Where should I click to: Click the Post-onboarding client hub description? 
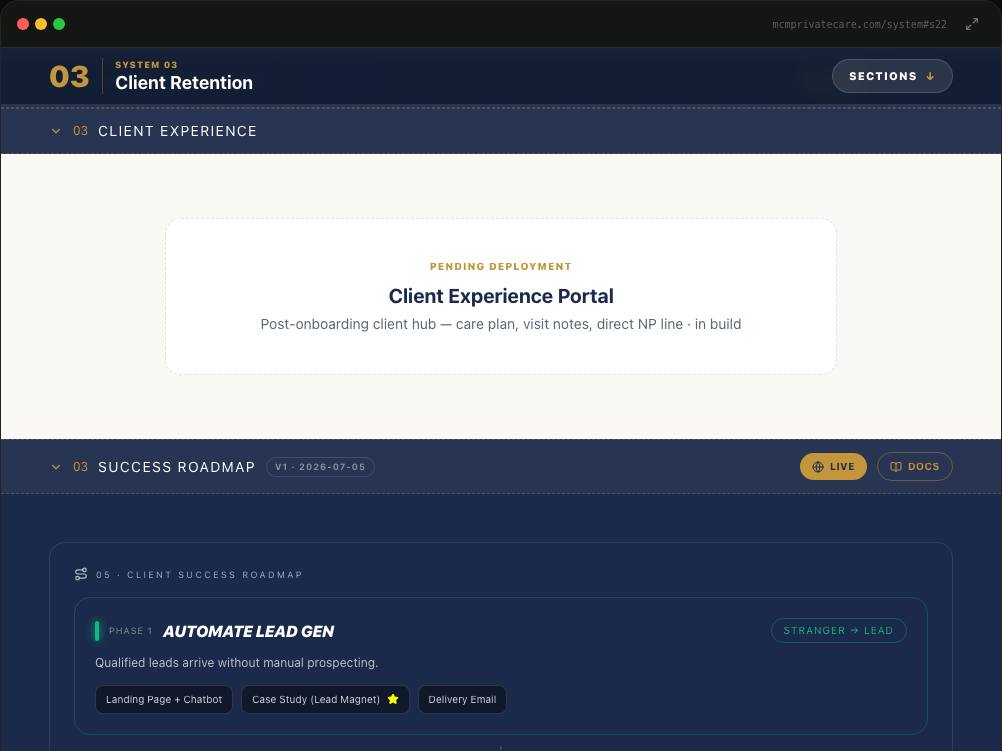pos(501,324)
